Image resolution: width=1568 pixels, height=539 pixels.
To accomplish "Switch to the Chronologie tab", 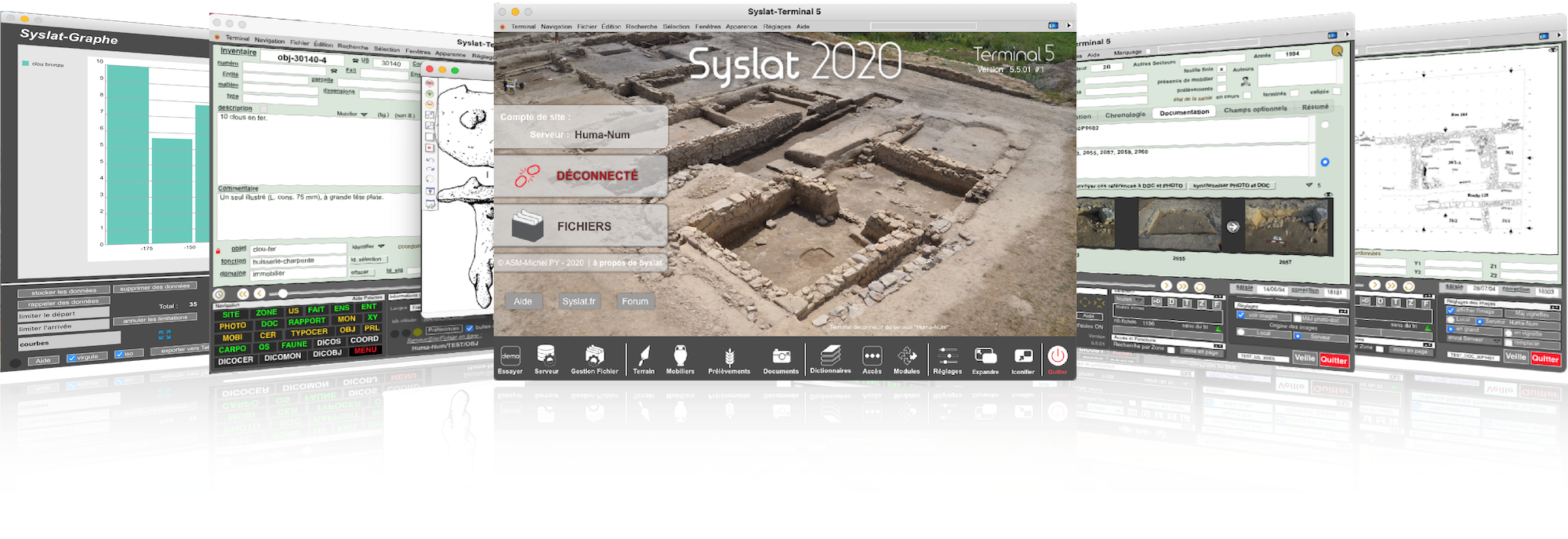I will 1125,115.
